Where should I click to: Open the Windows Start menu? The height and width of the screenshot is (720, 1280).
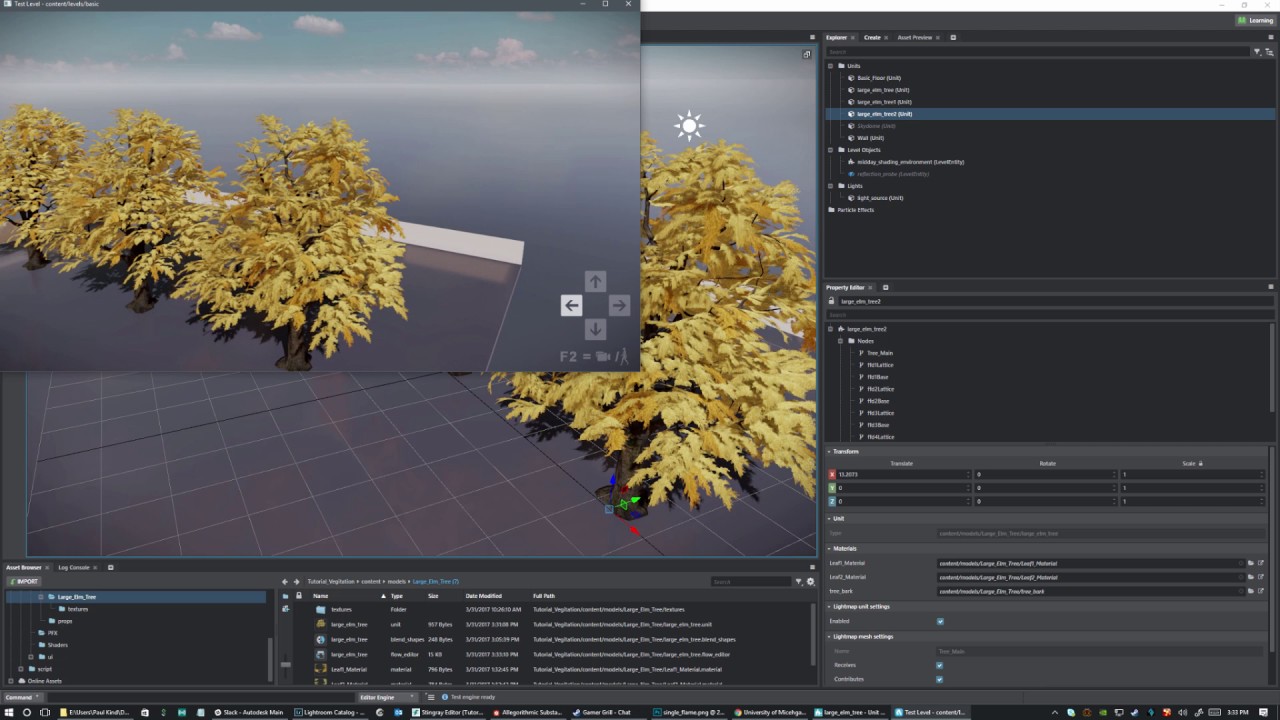pyautogui.click(x=9, y=712)
